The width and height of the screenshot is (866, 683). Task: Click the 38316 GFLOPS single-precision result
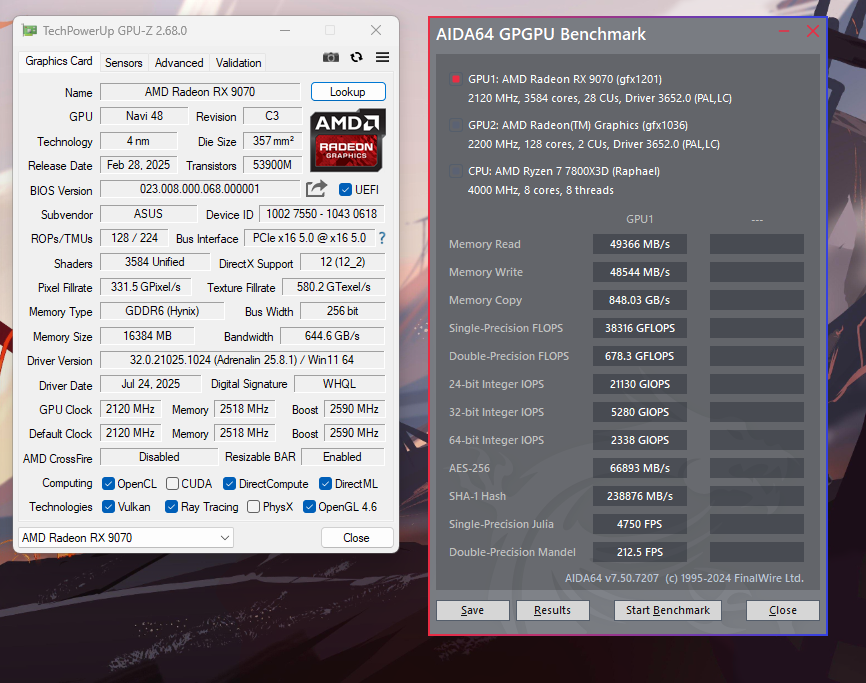pos(640,328)
